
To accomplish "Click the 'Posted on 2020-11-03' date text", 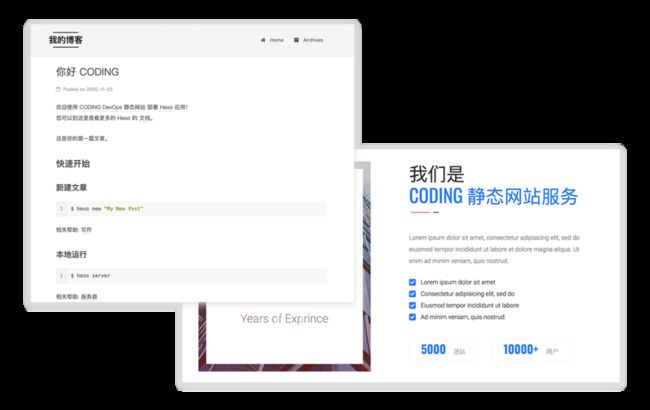I will 87,89.
